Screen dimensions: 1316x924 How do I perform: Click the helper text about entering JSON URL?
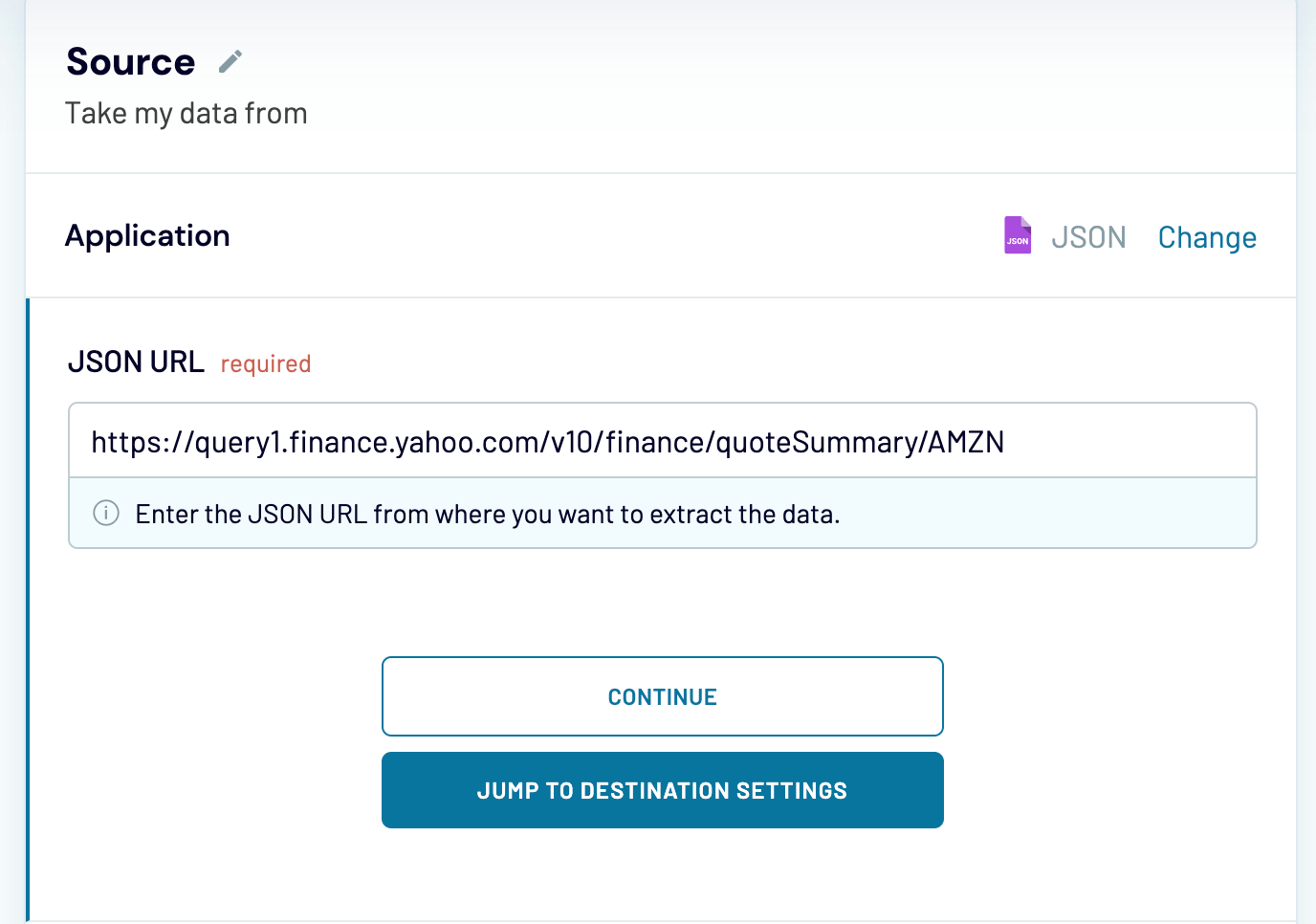(487, 514)
